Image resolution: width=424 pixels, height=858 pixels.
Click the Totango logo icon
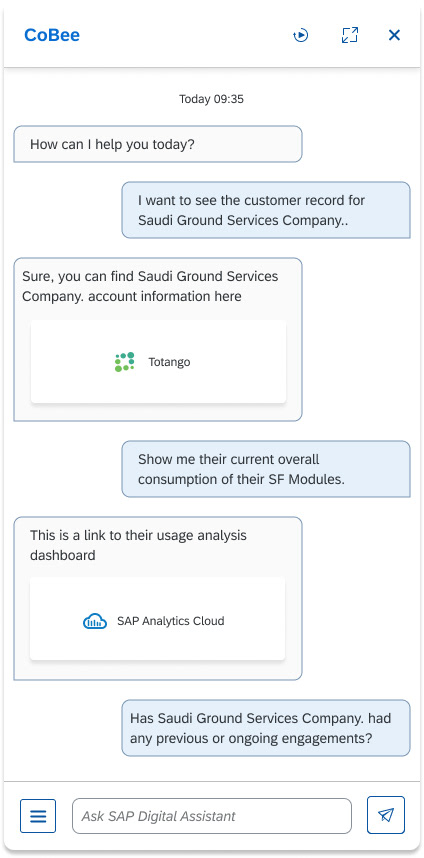[x=125, y=362]
